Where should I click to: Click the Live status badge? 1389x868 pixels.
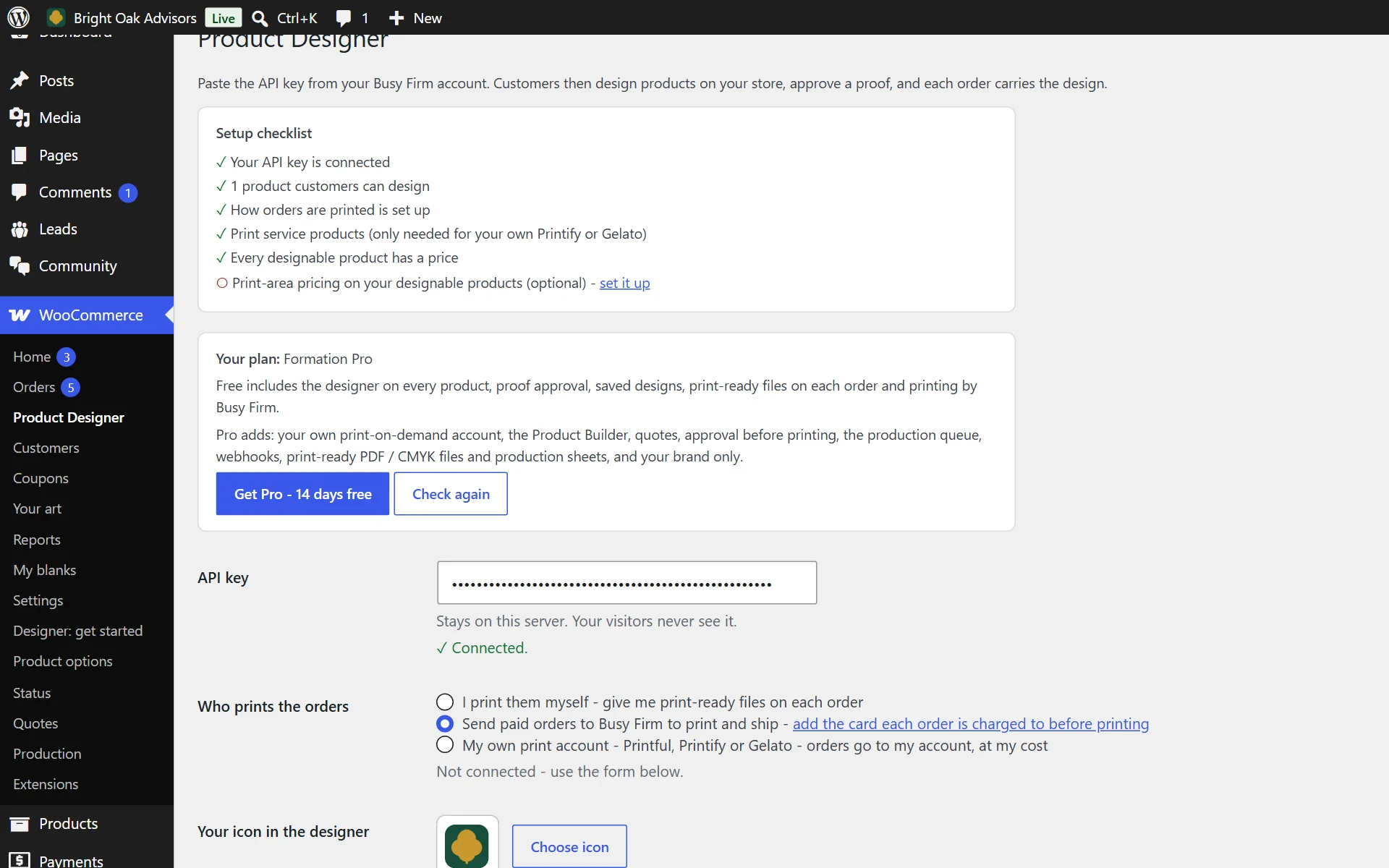tap(223, 18)
